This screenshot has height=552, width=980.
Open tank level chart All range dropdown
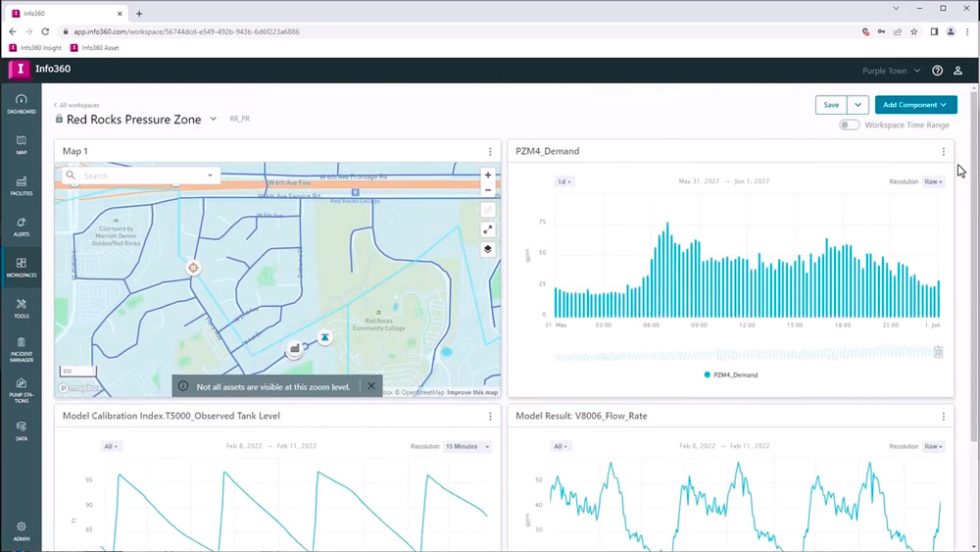111,446
